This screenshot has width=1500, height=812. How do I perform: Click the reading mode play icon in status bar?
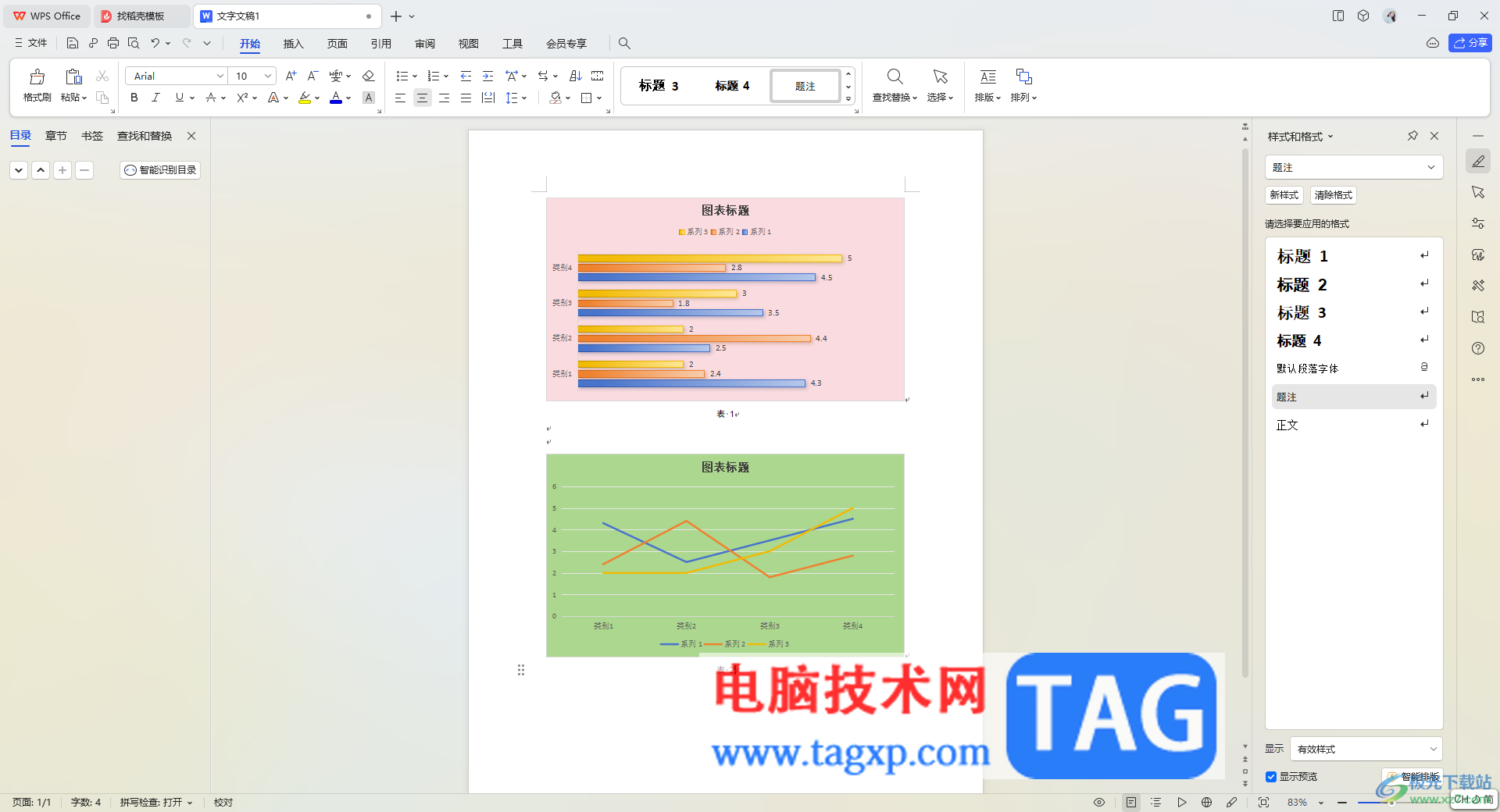point(1181,802)
